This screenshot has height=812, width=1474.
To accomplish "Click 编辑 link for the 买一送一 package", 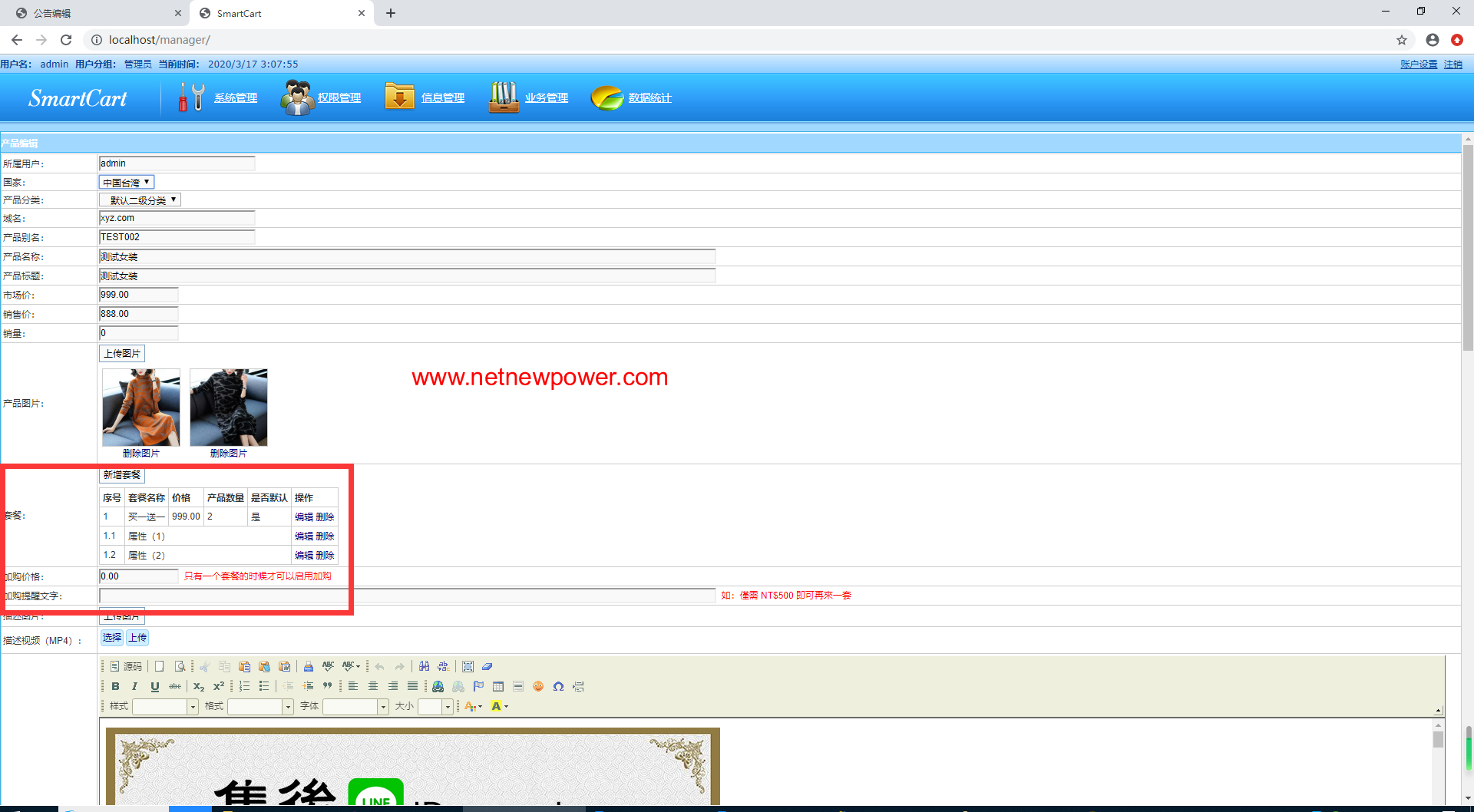I will pos(303,517).
